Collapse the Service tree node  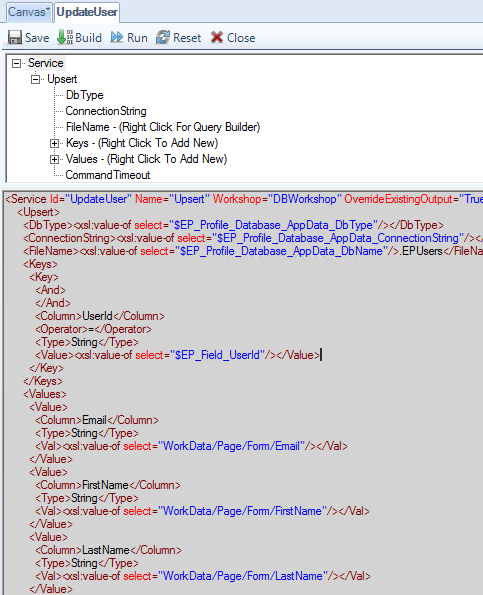(16, 63)
